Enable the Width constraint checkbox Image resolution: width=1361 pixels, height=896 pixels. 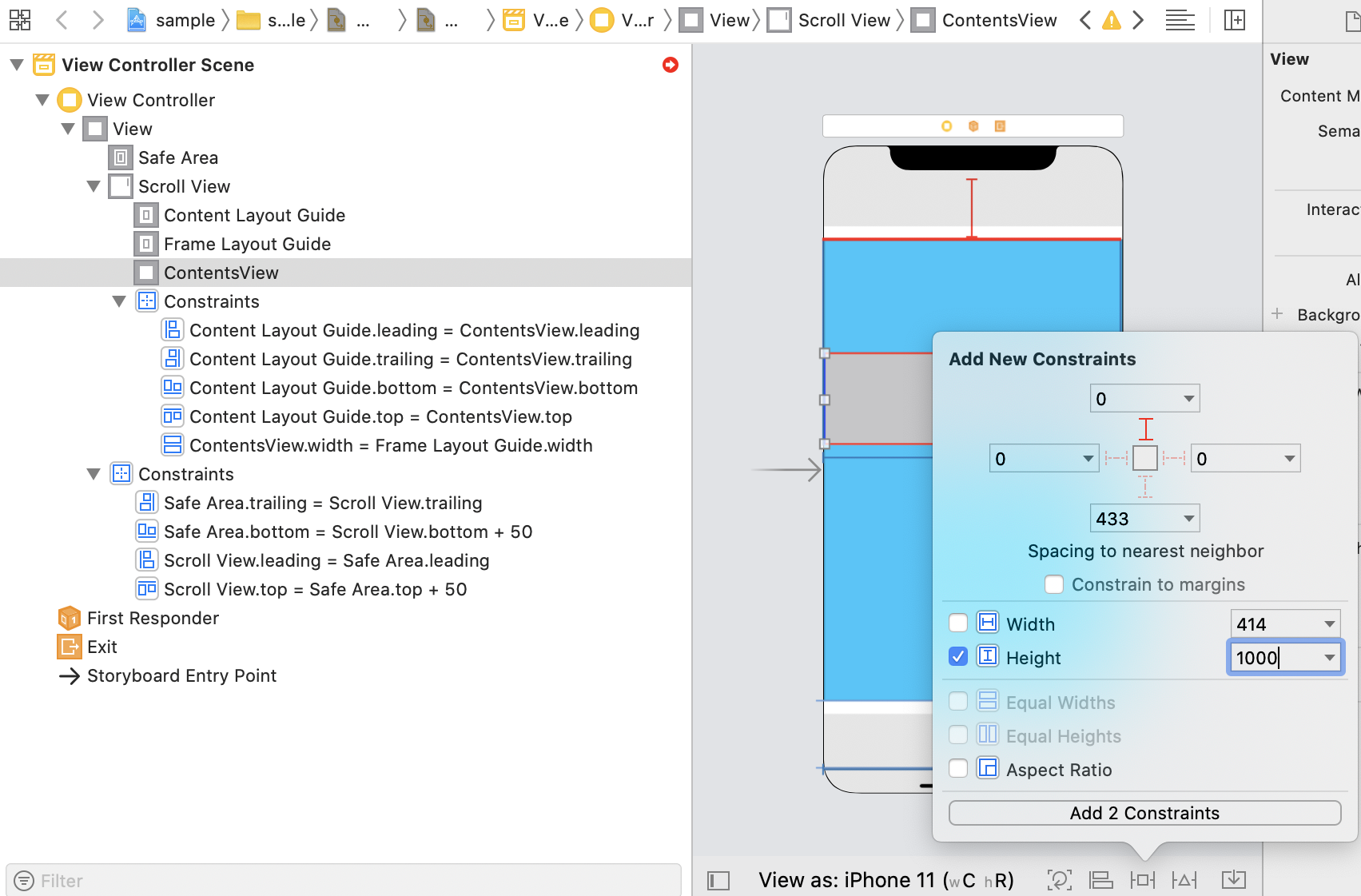coord(958,623)
